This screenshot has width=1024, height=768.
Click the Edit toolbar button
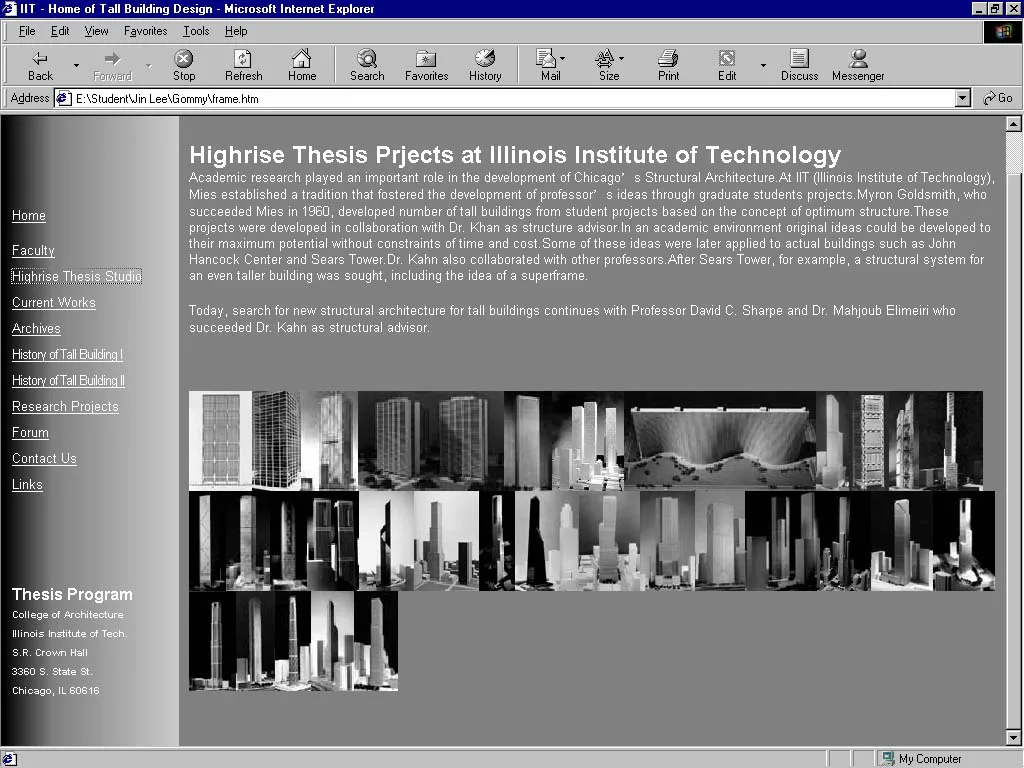point(727,65)
